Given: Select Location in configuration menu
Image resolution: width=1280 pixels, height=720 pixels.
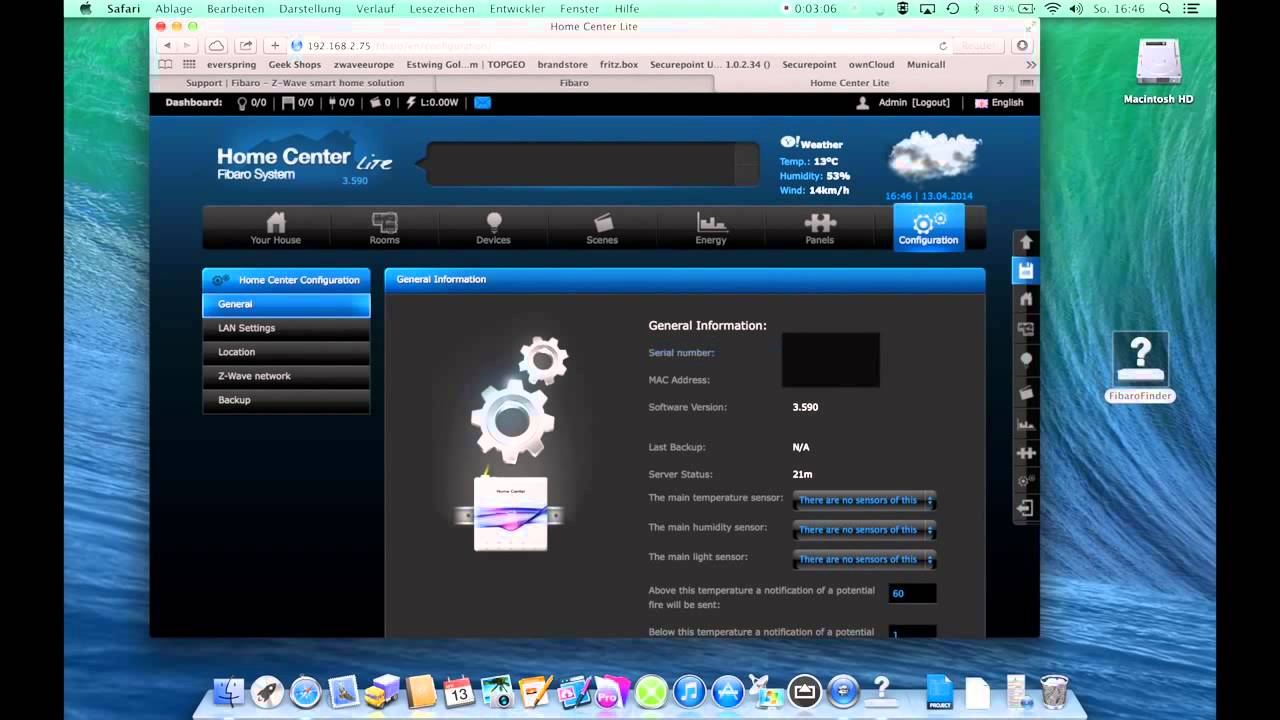Looking at the screenshot, I should click(286, 352).
